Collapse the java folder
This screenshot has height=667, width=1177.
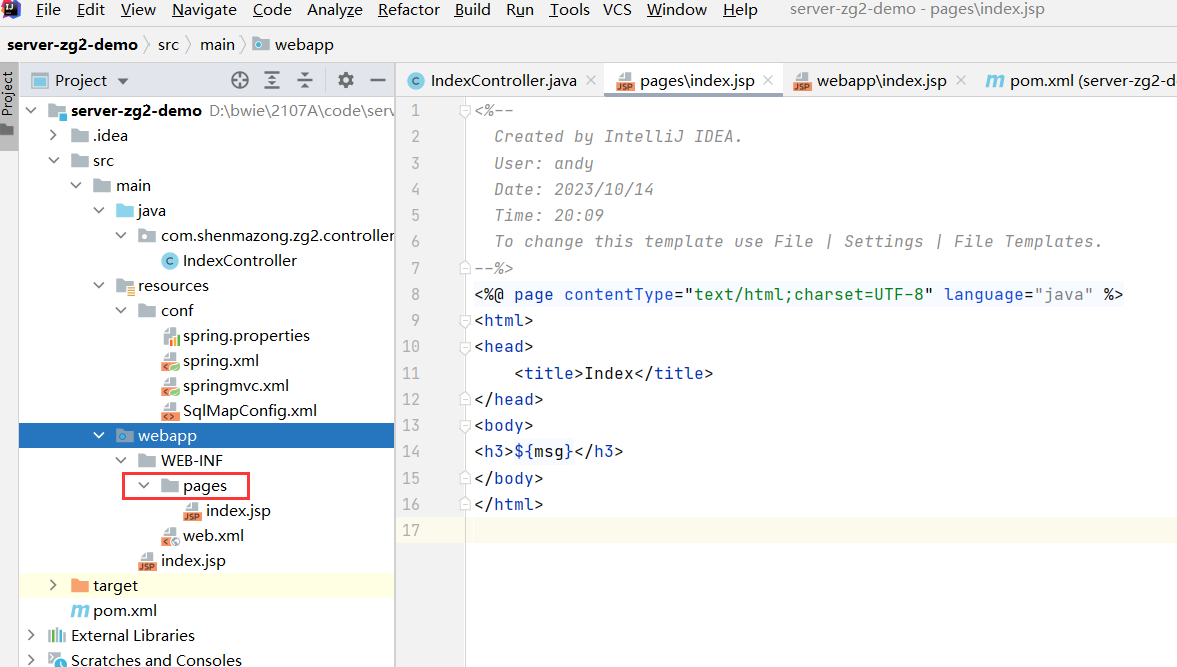click(x=99, y=211)
